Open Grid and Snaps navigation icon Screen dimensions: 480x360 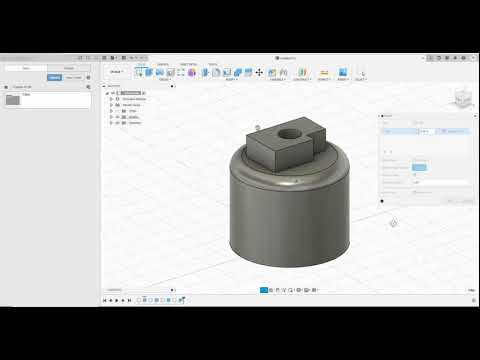307,290
